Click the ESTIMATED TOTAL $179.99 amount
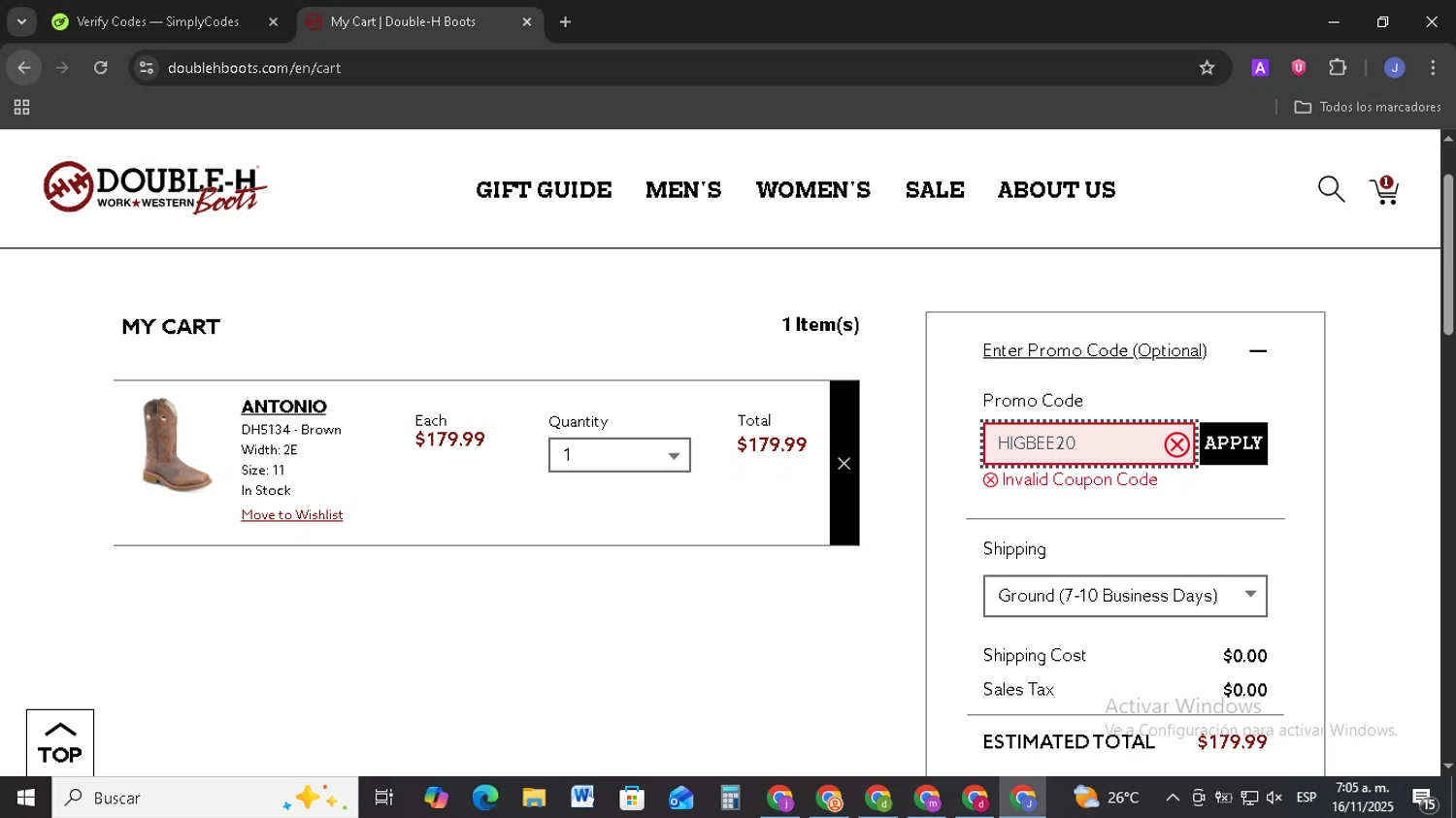The height and width of the screenshot is (818, 1456). coord(1232,742)
